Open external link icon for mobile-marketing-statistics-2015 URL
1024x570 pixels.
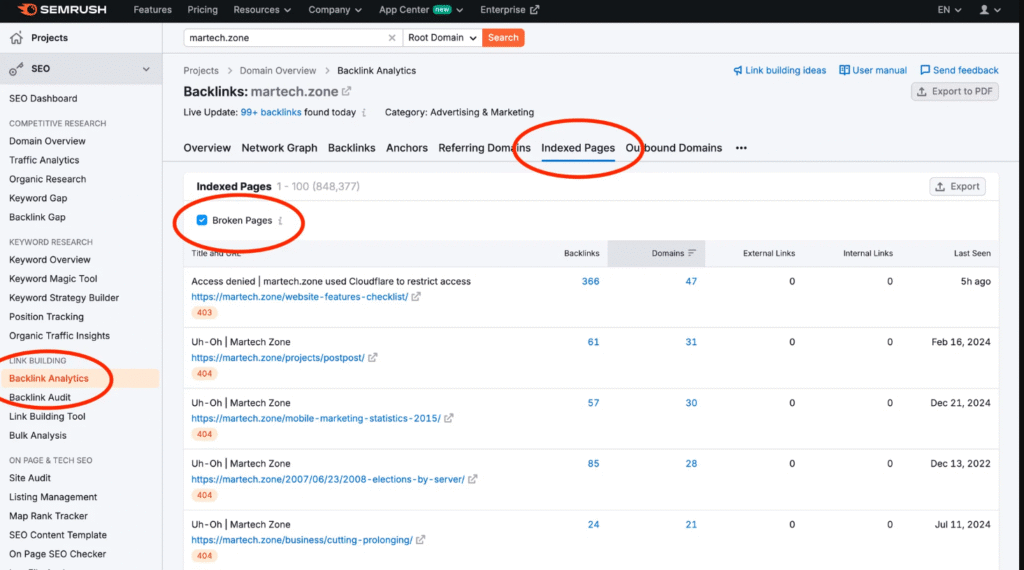tap(449, 419)
